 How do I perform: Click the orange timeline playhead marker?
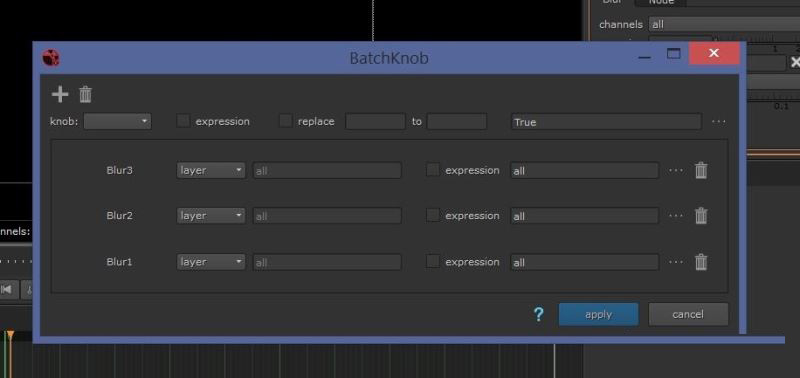pos(10,335)
